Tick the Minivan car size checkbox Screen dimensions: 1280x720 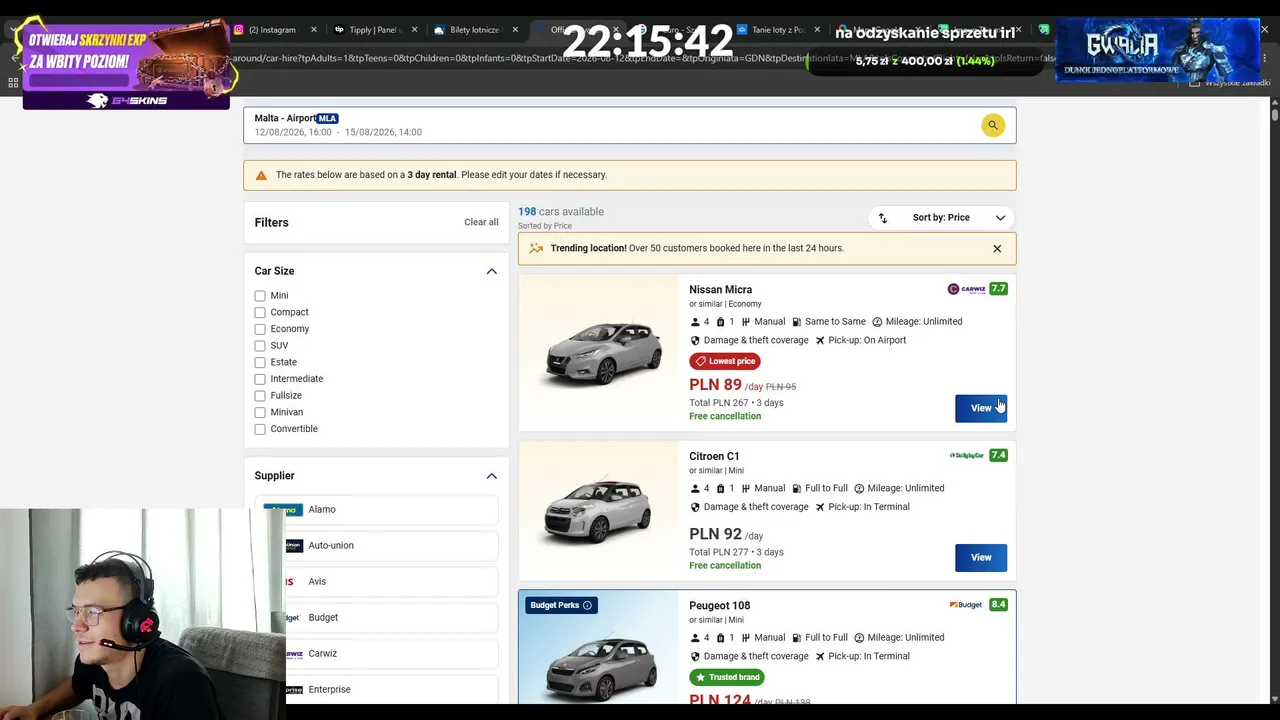[x=260, y=412]
